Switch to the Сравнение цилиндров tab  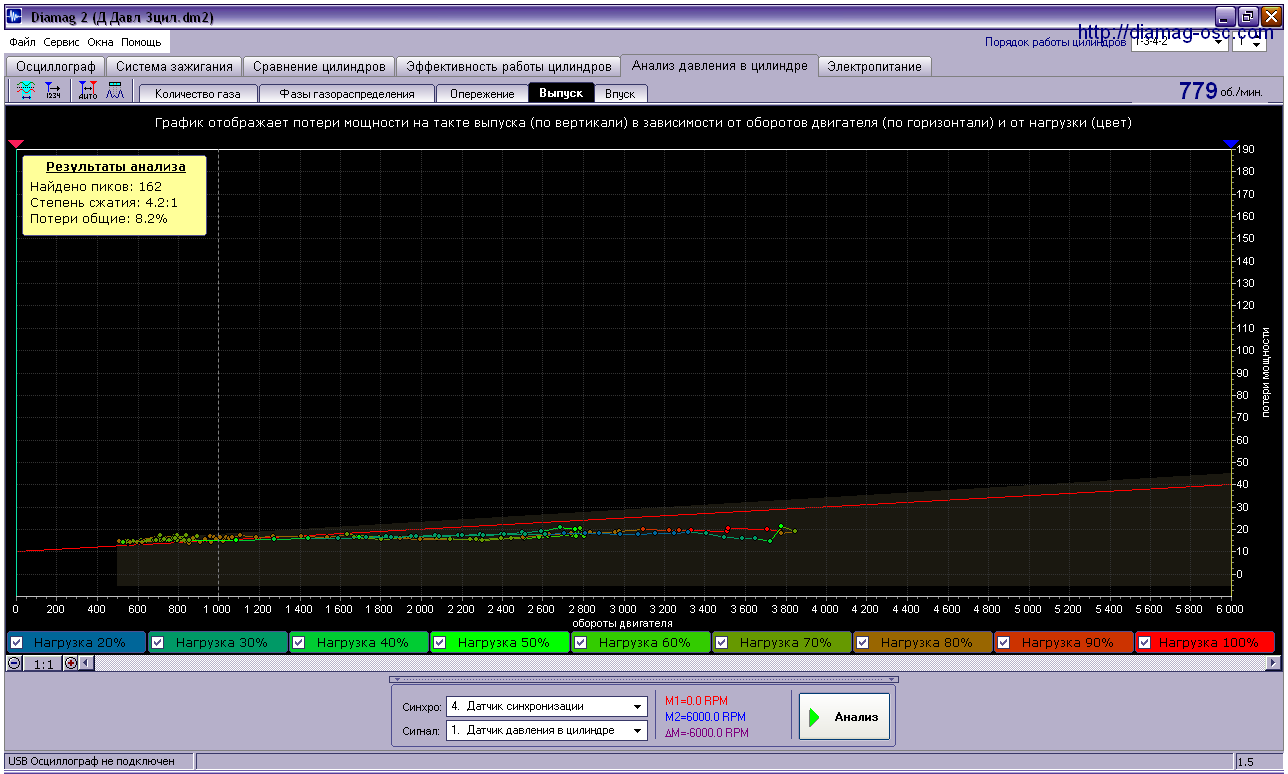[319, 66]
